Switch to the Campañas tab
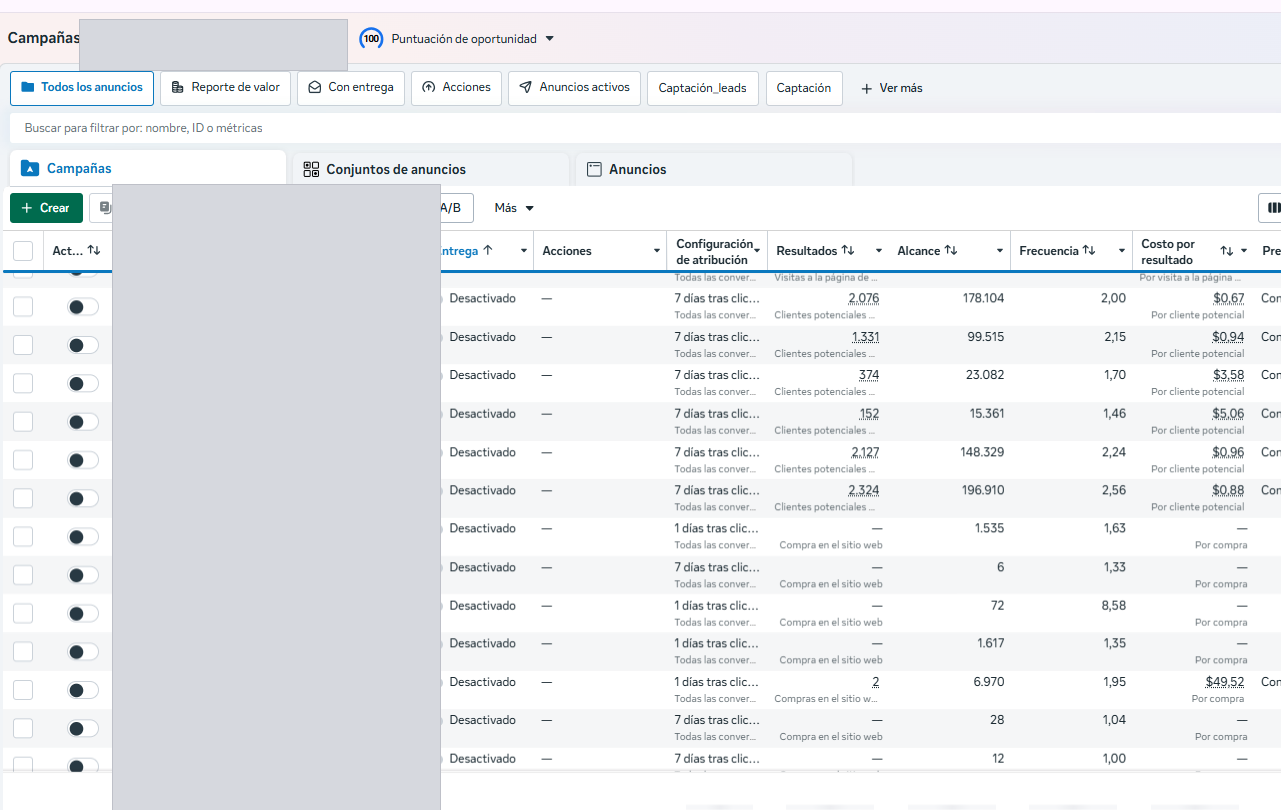Image resolution: width=1281 pixels, height=810 pixels. pyautogui.click(x=148, y=169)
